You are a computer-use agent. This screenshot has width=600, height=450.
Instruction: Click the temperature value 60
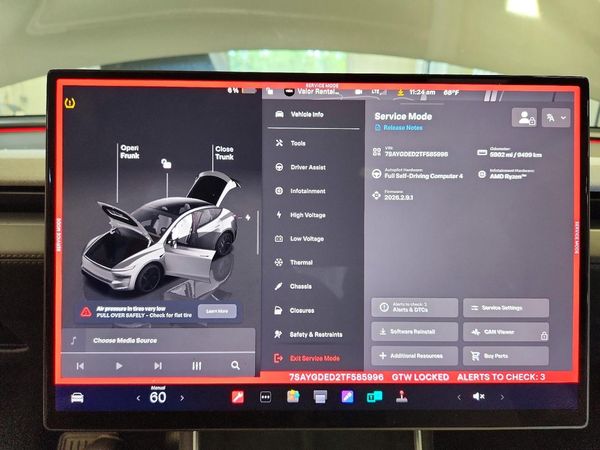pyautogui.click(x=158, y=398)
